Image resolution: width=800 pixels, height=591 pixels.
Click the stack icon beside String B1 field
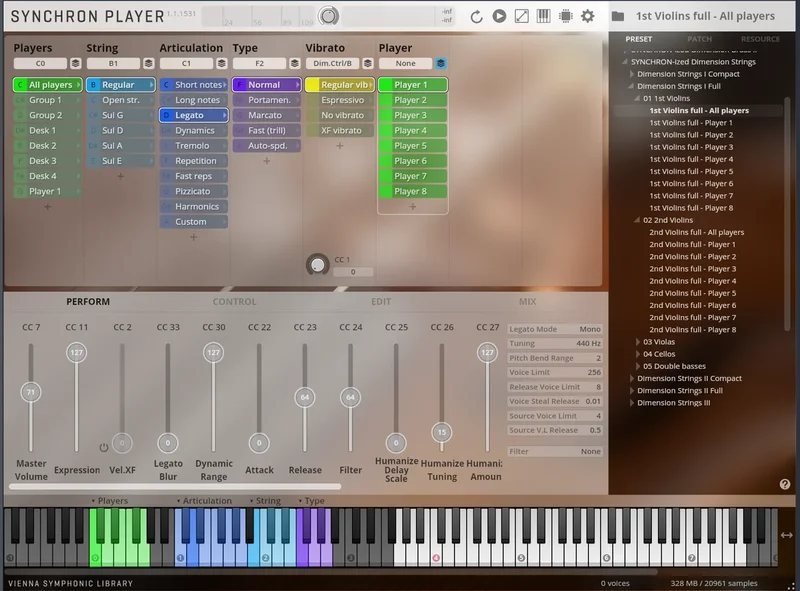tap(148, 63)
